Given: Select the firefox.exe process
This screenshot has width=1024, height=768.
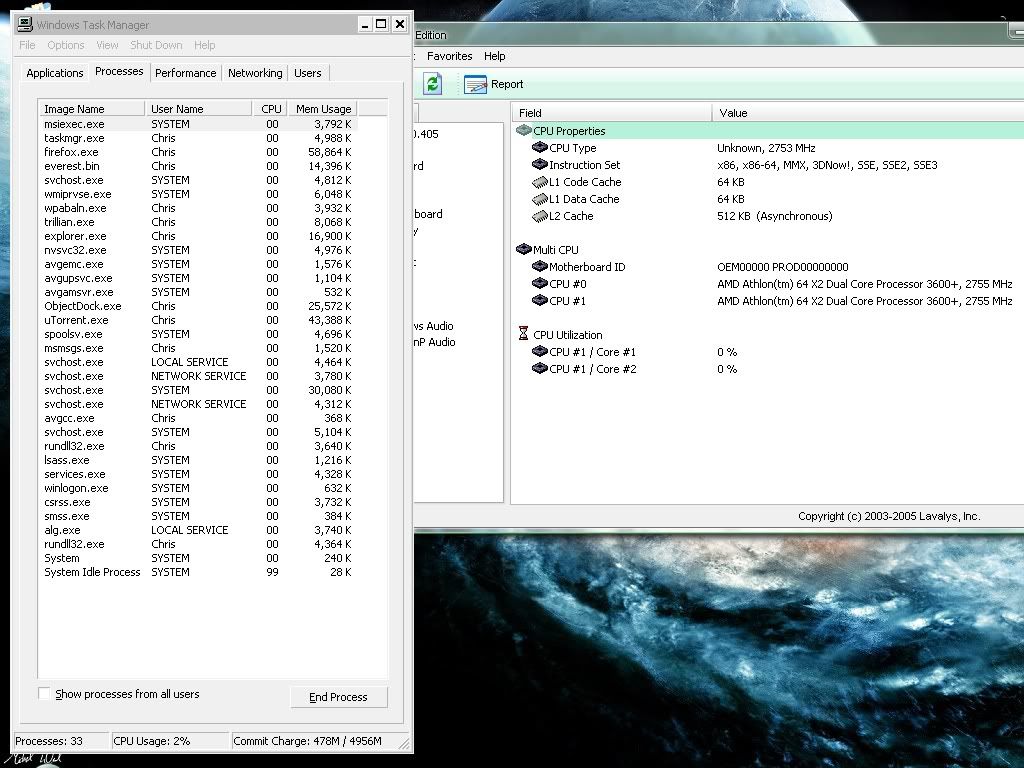Looking at the screenshot, I should coord(199,152).
